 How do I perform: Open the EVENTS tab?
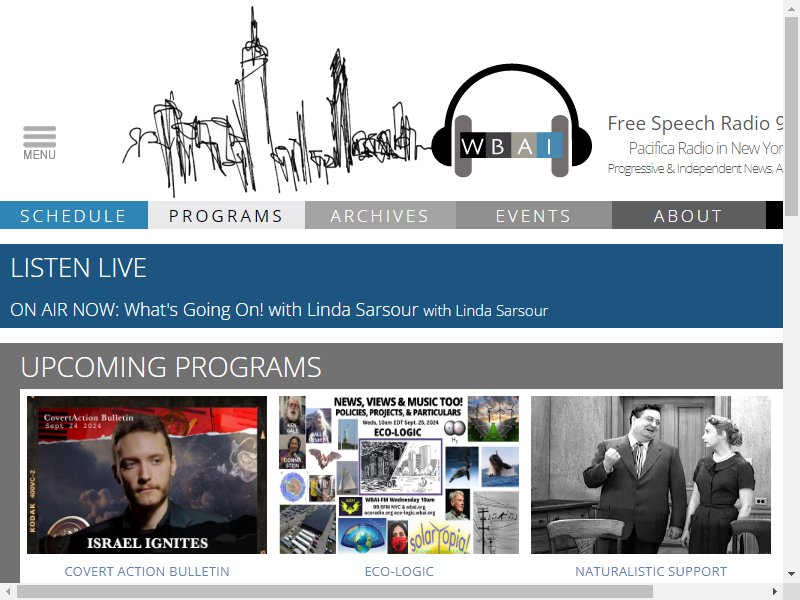tap(534, 215)
